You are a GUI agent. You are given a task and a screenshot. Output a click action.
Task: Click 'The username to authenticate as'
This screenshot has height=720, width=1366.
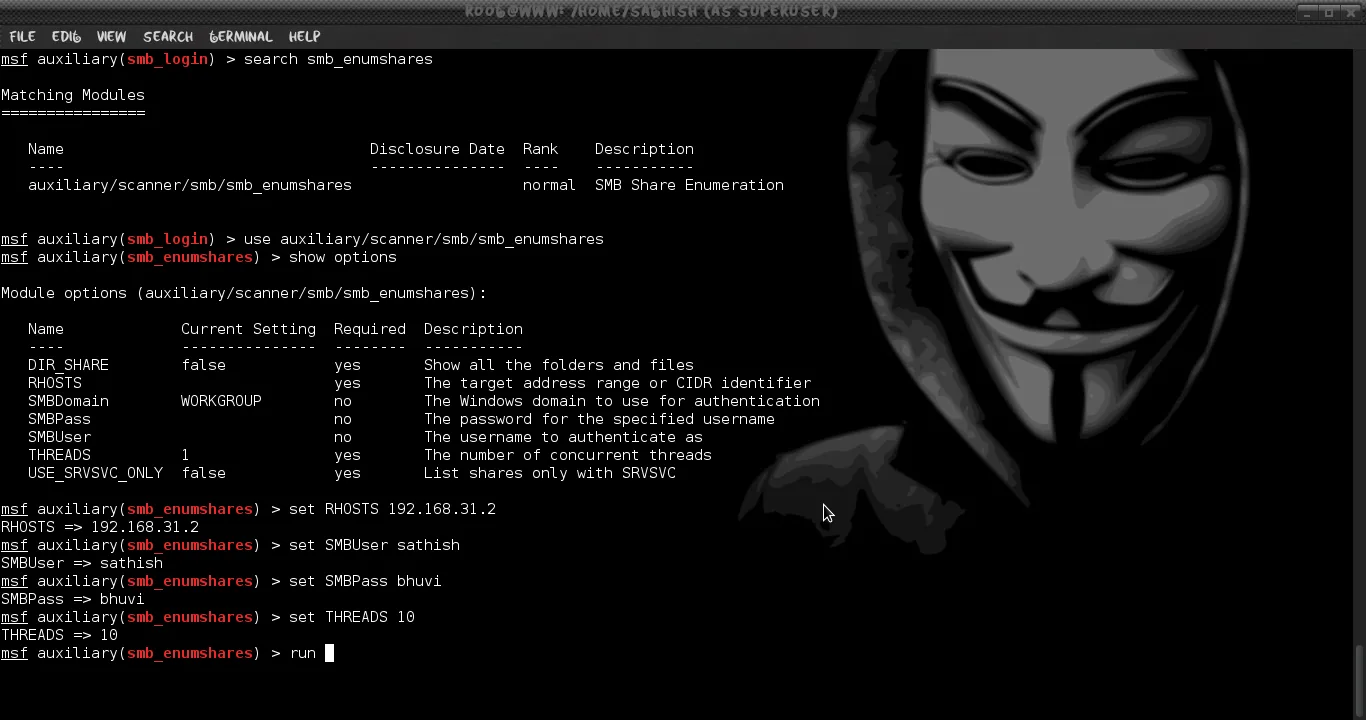tap(563, 437)
